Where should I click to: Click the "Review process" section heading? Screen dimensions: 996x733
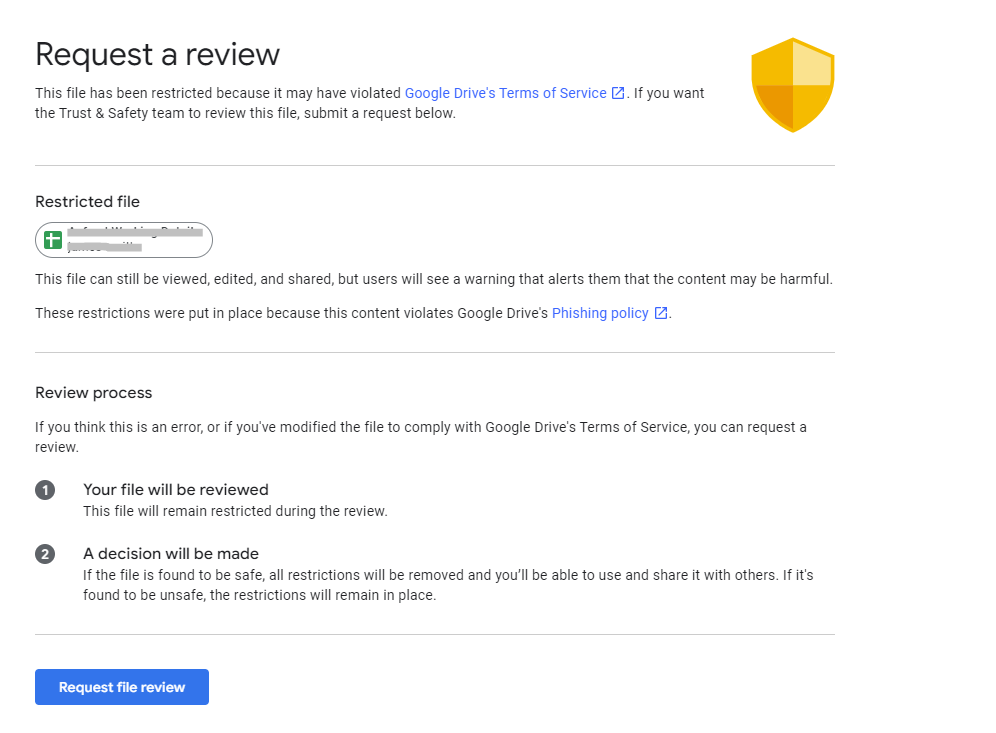point(93,393)
